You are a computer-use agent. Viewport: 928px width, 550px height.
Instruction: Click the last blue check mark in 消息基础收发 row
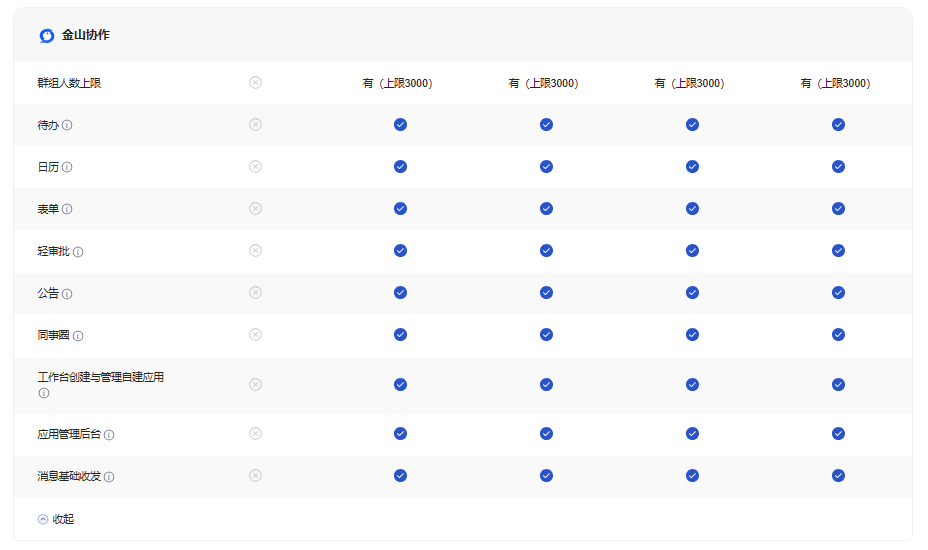tap(838, 475)
